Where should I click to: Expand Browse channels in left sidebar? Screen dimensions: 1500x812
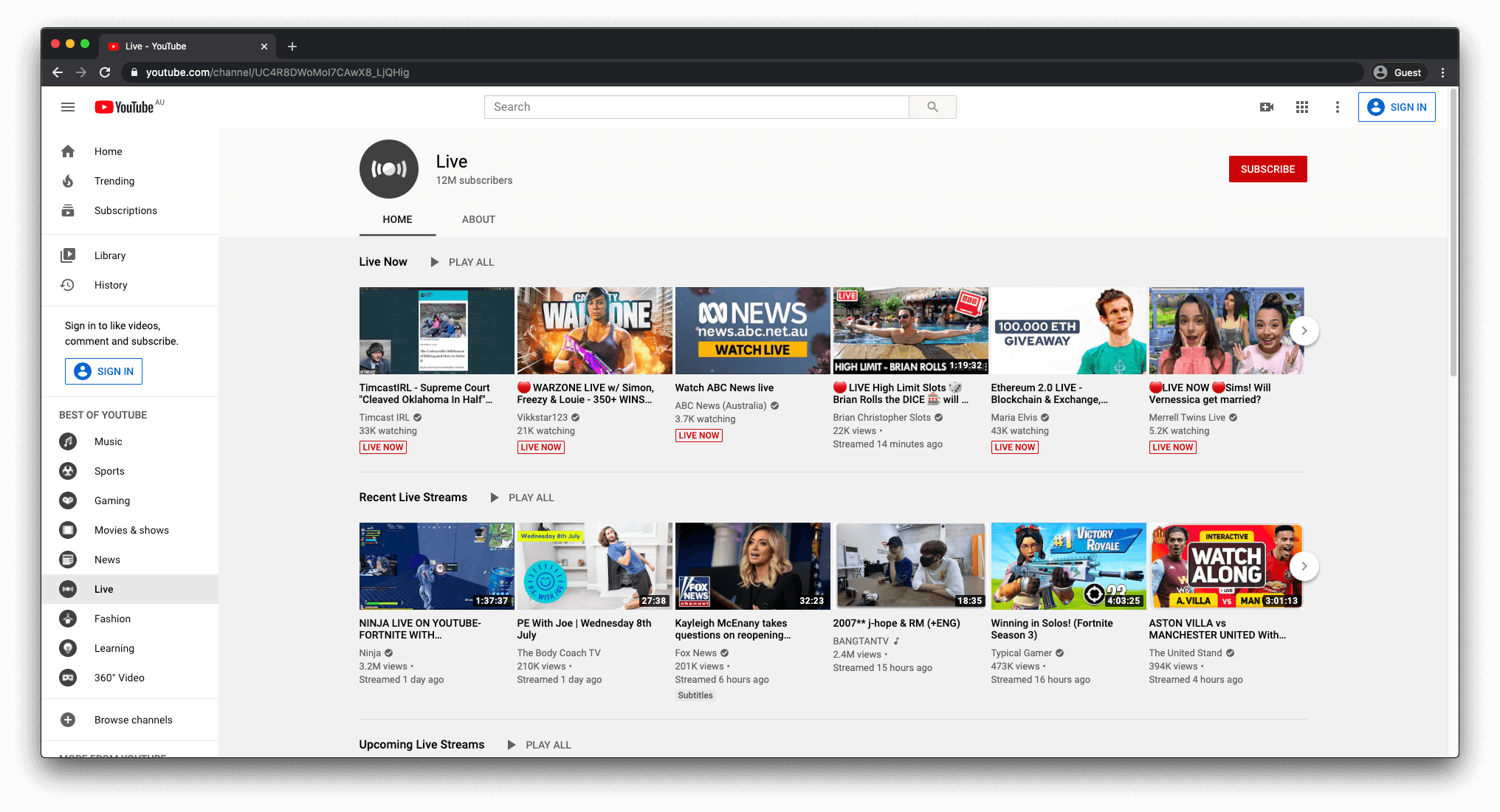pos(133,719)
